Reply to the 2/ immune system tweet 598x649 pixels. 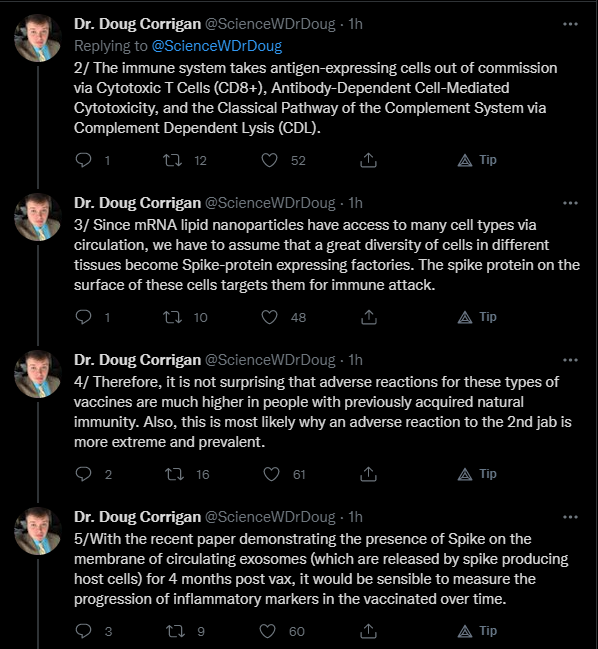click(x=84, y=160)
